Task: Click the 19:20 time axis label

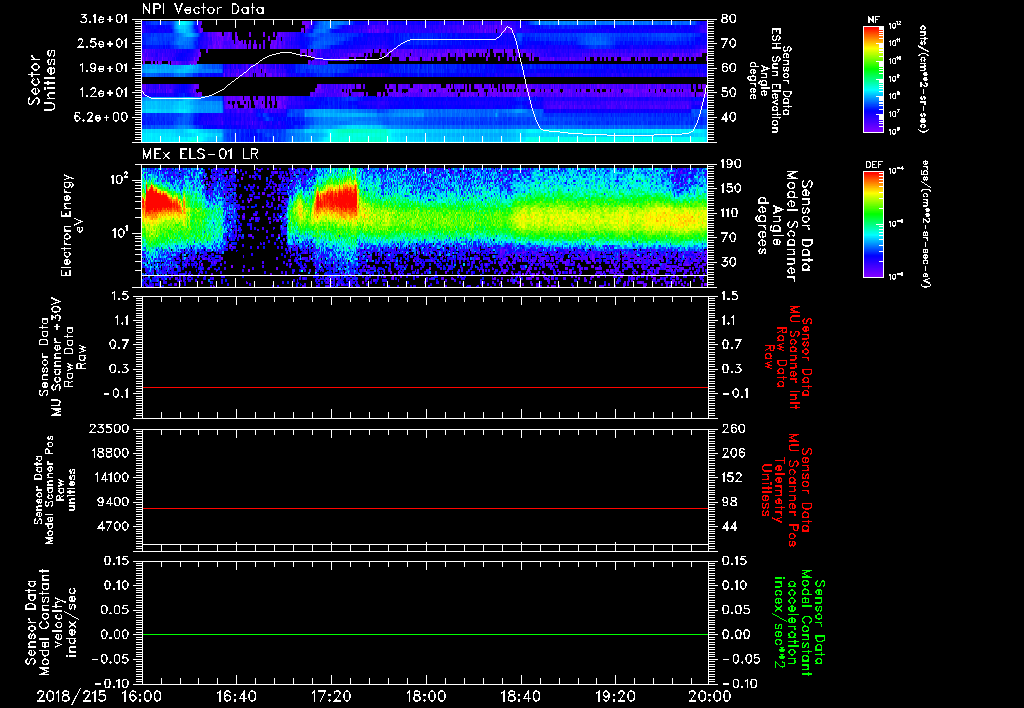Action: click(x=615, y=696)
